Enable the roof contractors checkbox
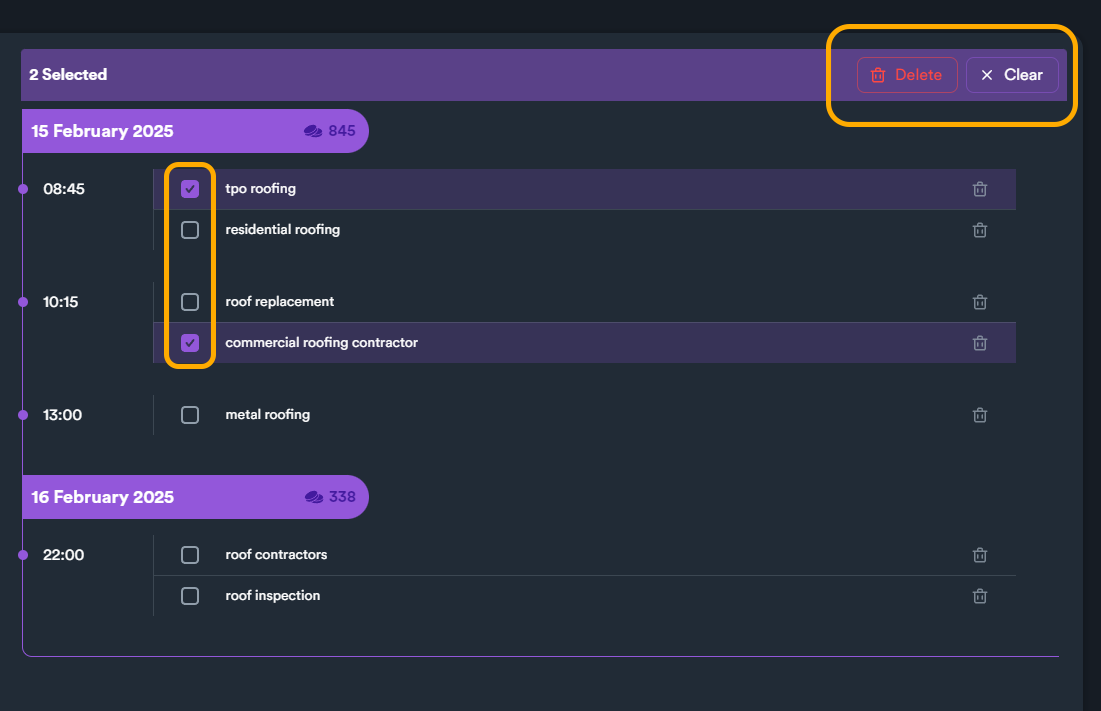The image size is (1101, 711). click(x=190, y=555)
